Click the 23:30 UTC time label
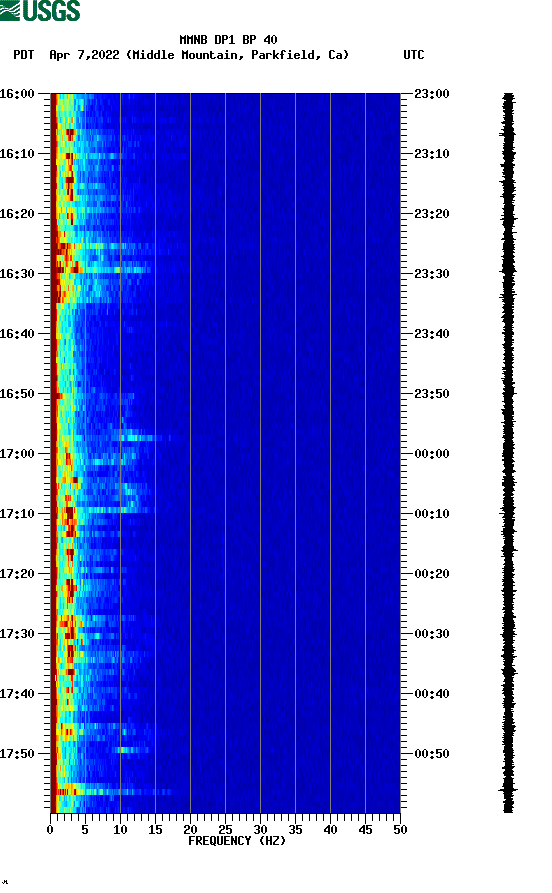This screenshot has height=893, width=552. point(432,274)
